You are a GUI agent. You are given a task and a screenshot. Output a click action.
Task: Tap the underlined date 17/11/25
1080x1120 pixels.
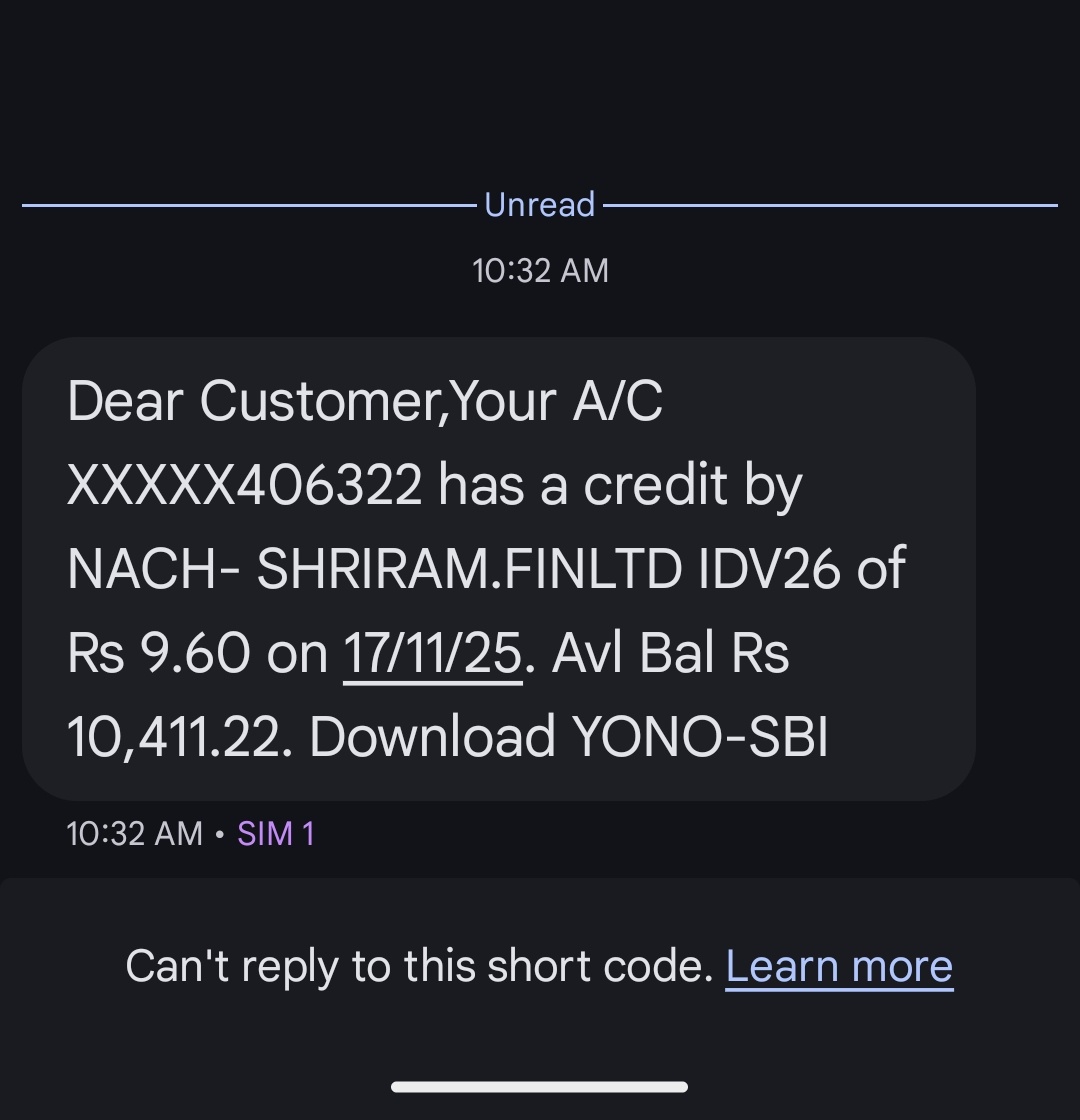pyautogui.click(x=432, y=654)
